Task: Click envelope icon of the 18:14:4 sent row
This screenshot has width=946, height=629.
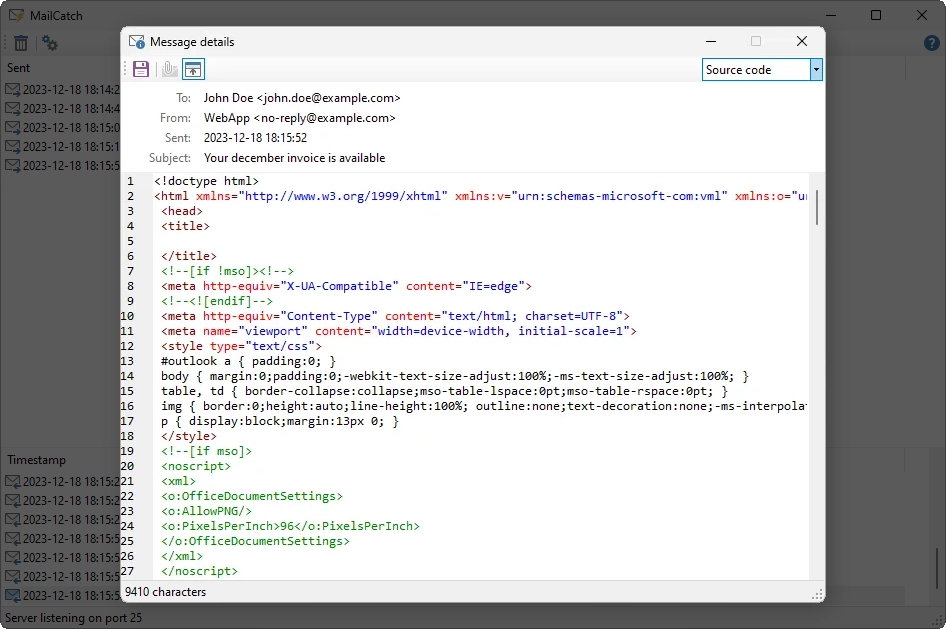Action: [13, 109]
